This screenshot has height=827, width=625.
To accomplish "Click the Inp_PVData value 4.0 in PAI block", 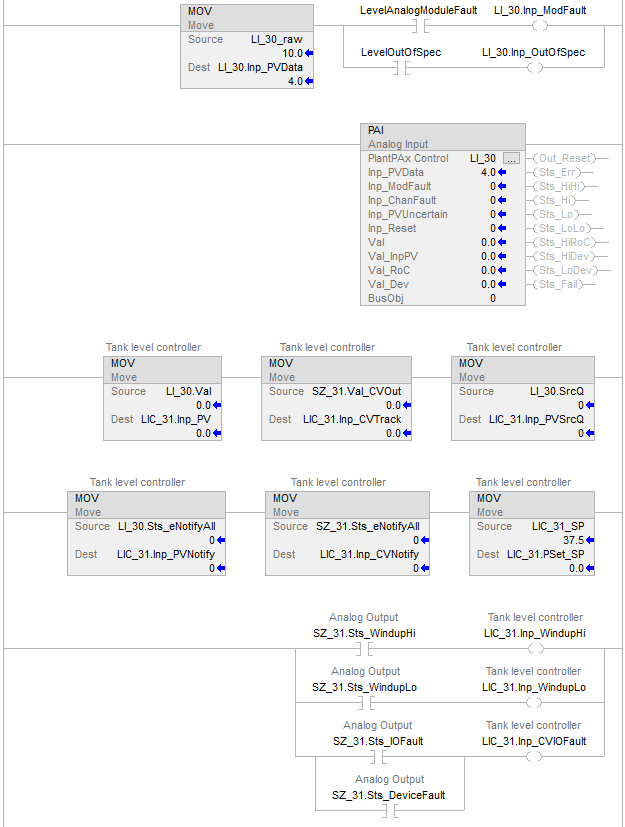I will tap(488, 172).
